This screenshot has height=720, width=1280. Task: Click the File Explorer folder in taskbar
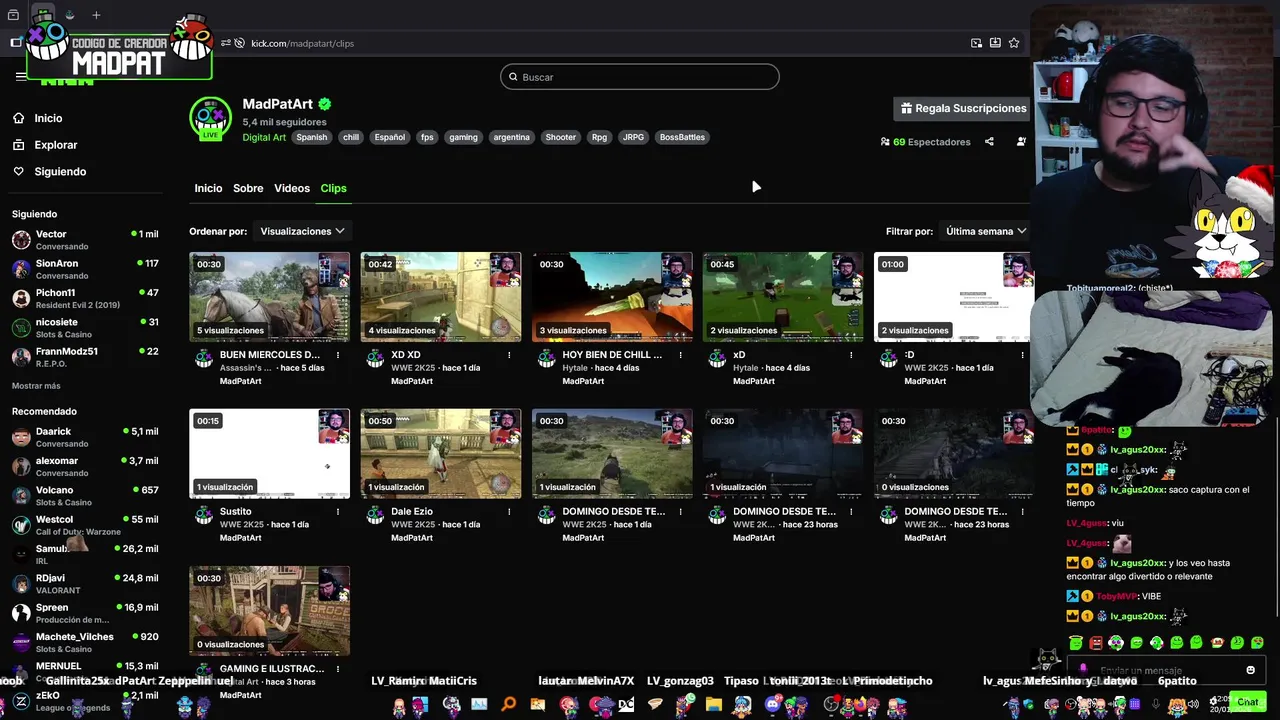[x=713, y=705]
